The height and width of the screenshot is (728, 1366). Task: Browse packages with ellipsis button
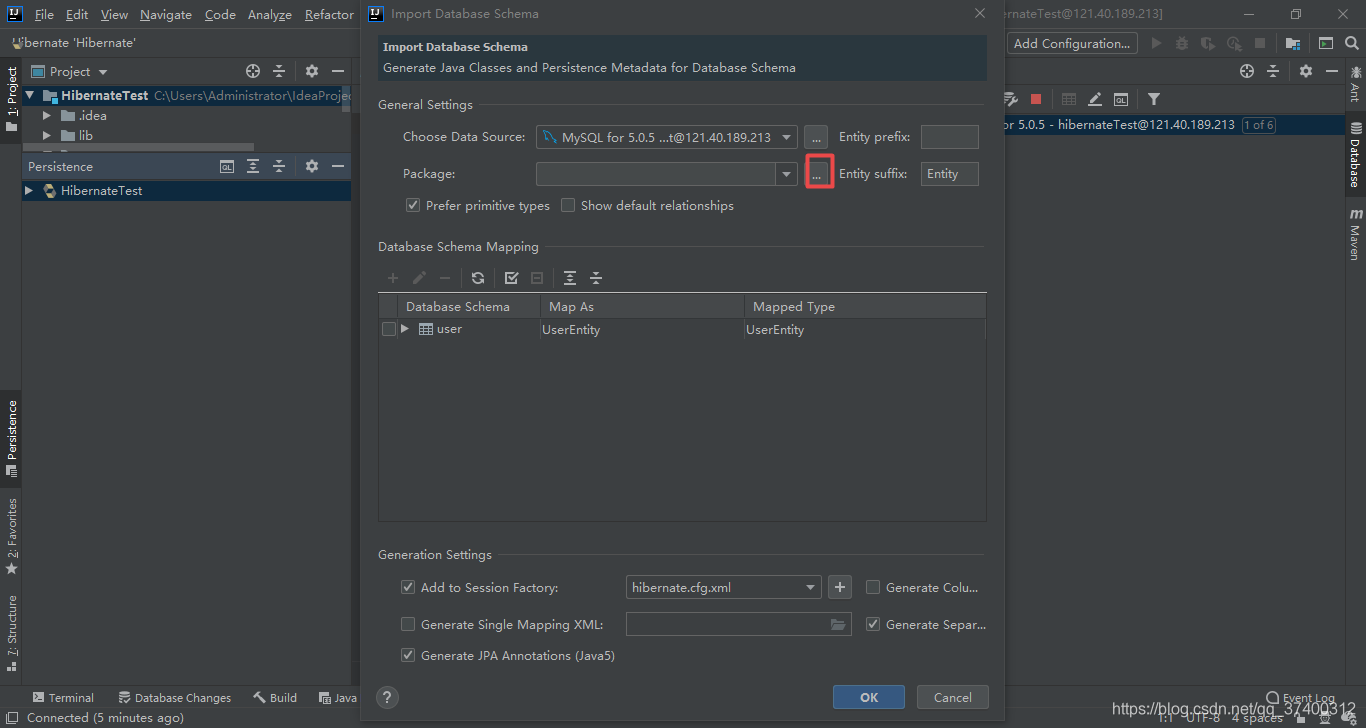tap(819, 174)
